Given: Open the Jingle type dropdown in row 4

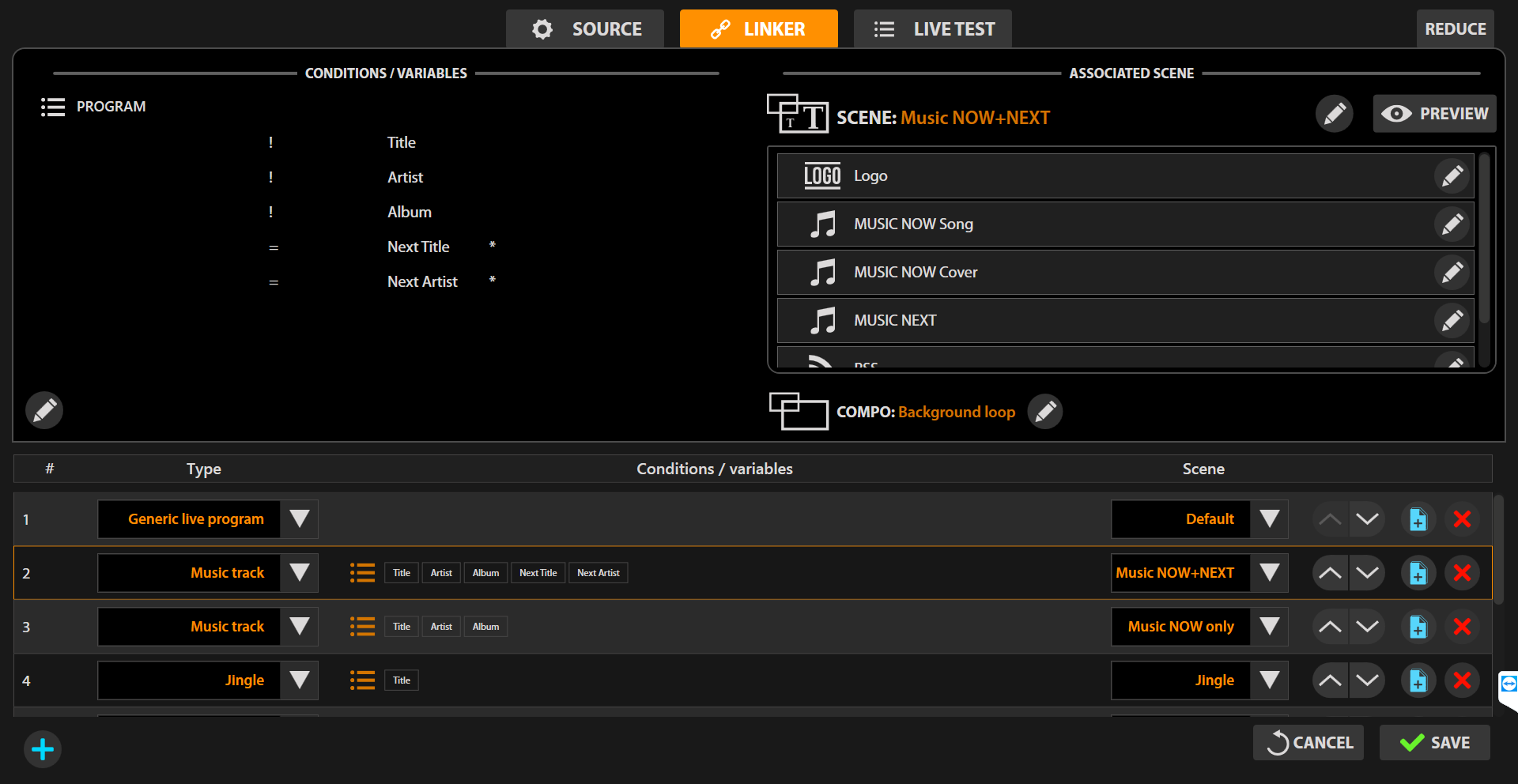Looking at the screenshot, I should click(299, 680).
